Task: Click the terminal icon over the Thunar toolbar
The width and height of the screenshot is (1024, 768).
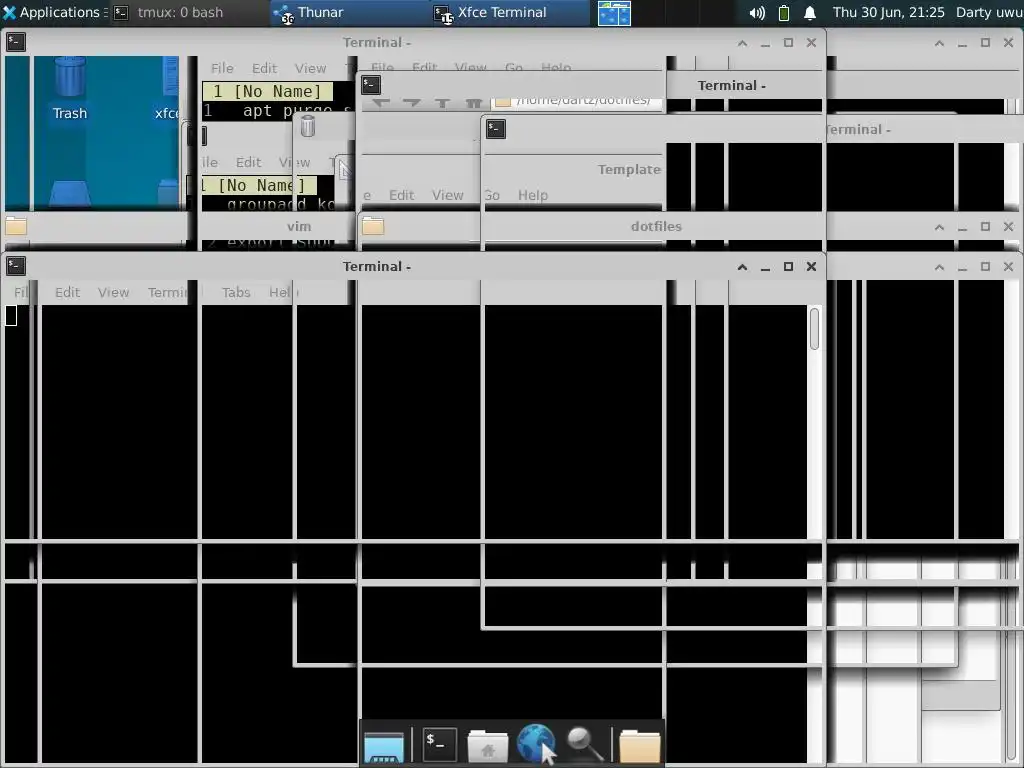Action: 371,84
